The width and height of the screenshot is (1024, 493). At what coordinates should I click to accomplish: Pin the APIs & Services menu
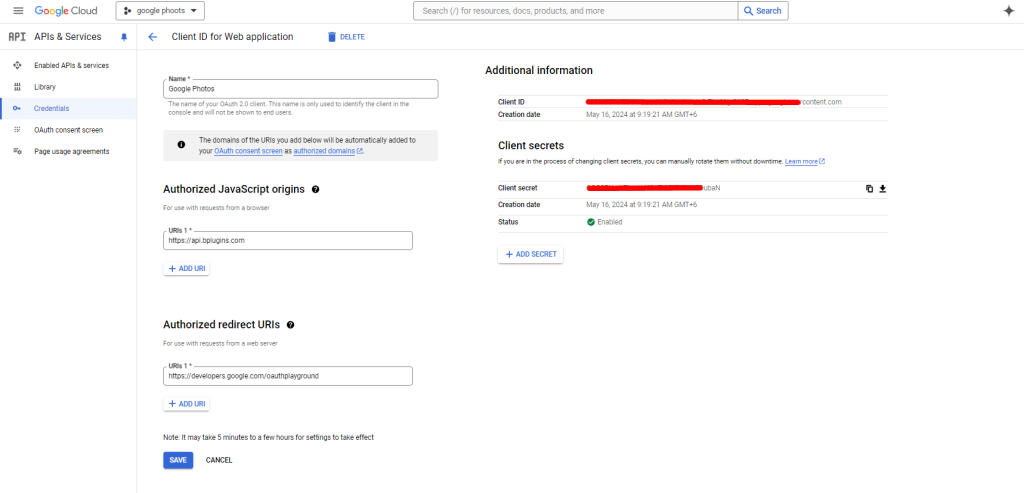point(124,37)
